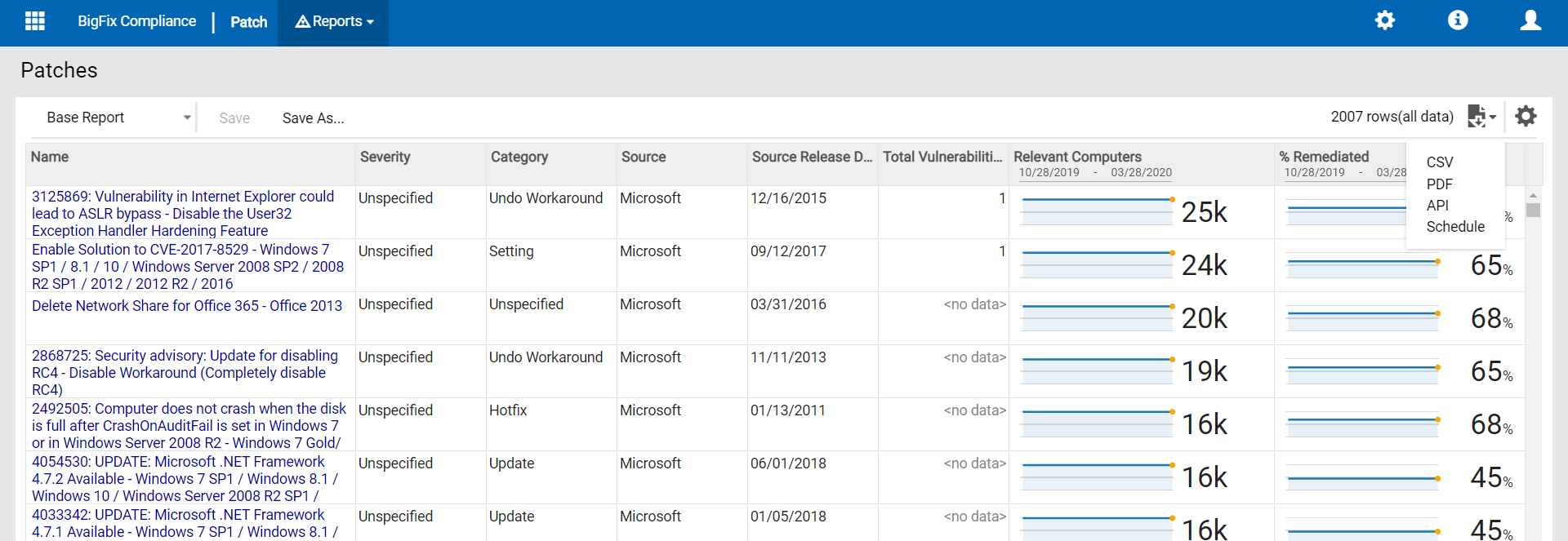Click the 25k Relevant Computers trend chart
The height and width of the screenshot is (541, 1568).
(1096, 211)
